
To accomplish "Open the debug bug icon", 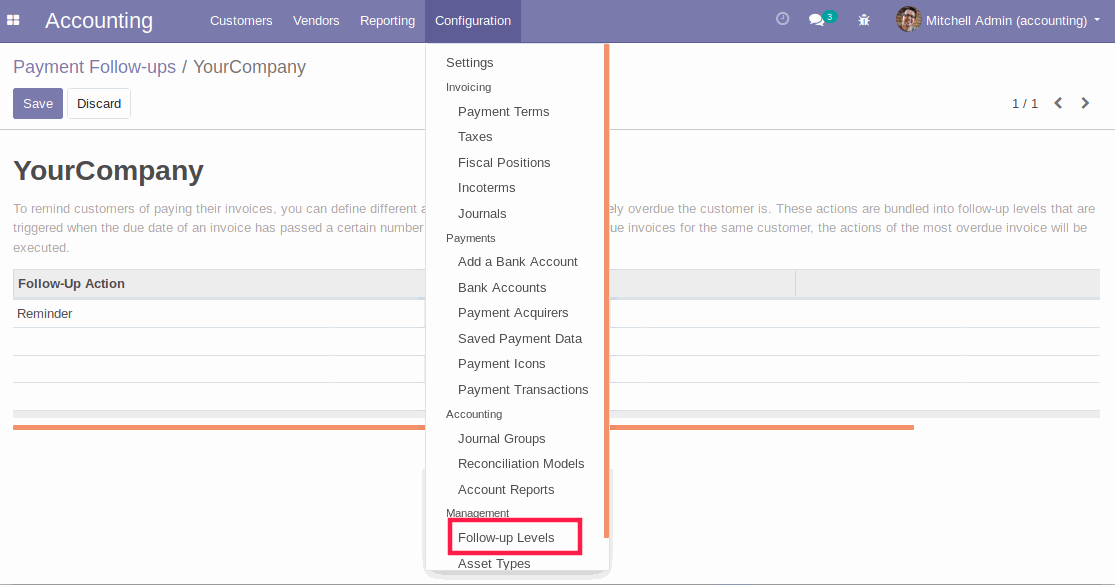I will click(864, 21).
